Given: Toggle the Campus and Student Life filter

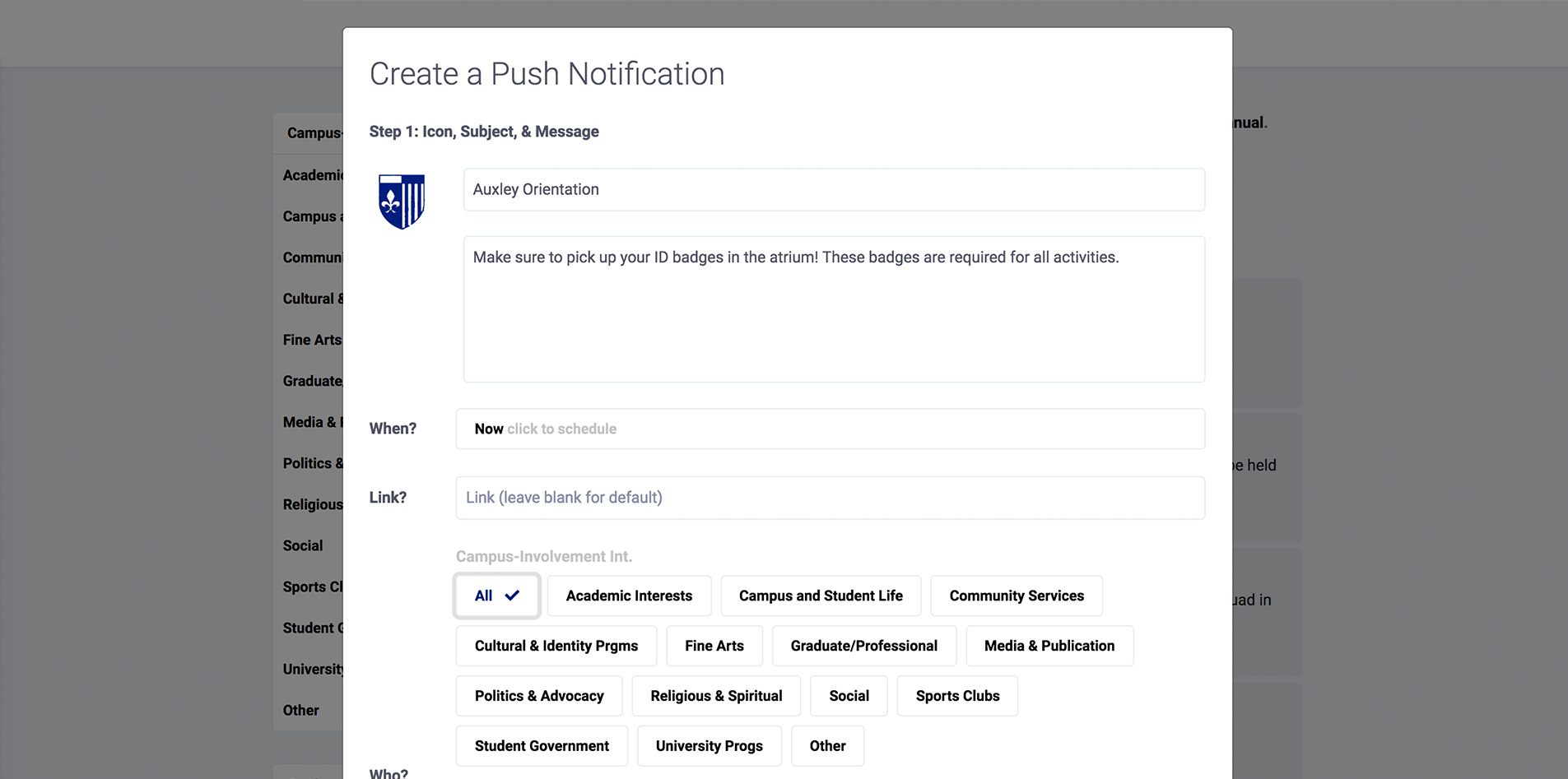Looking at the screenshot, I should (x=821, y=596).
